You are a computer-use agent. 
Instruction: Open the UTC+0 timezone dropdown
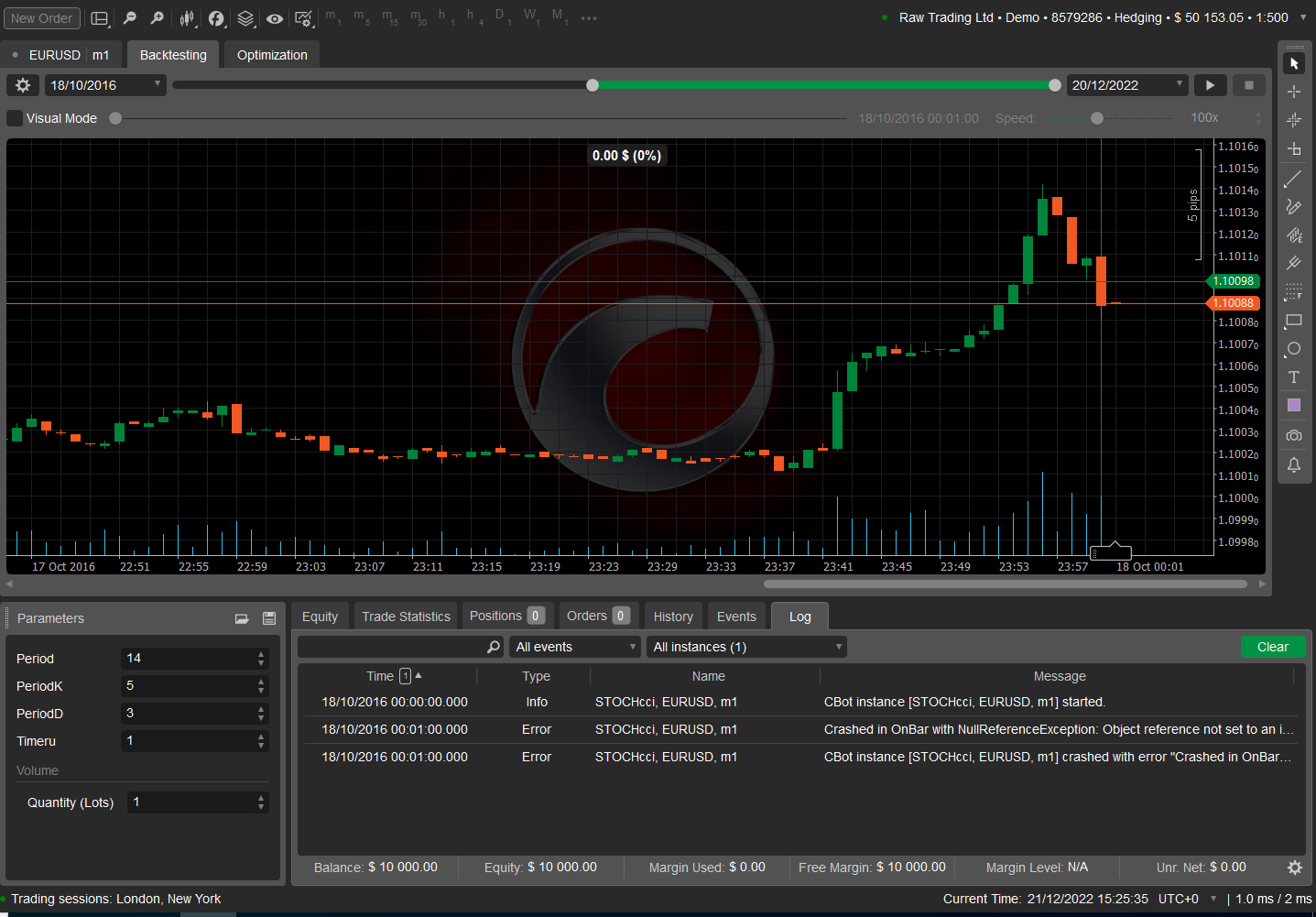pyautogui.click(x=1188, y=899)
